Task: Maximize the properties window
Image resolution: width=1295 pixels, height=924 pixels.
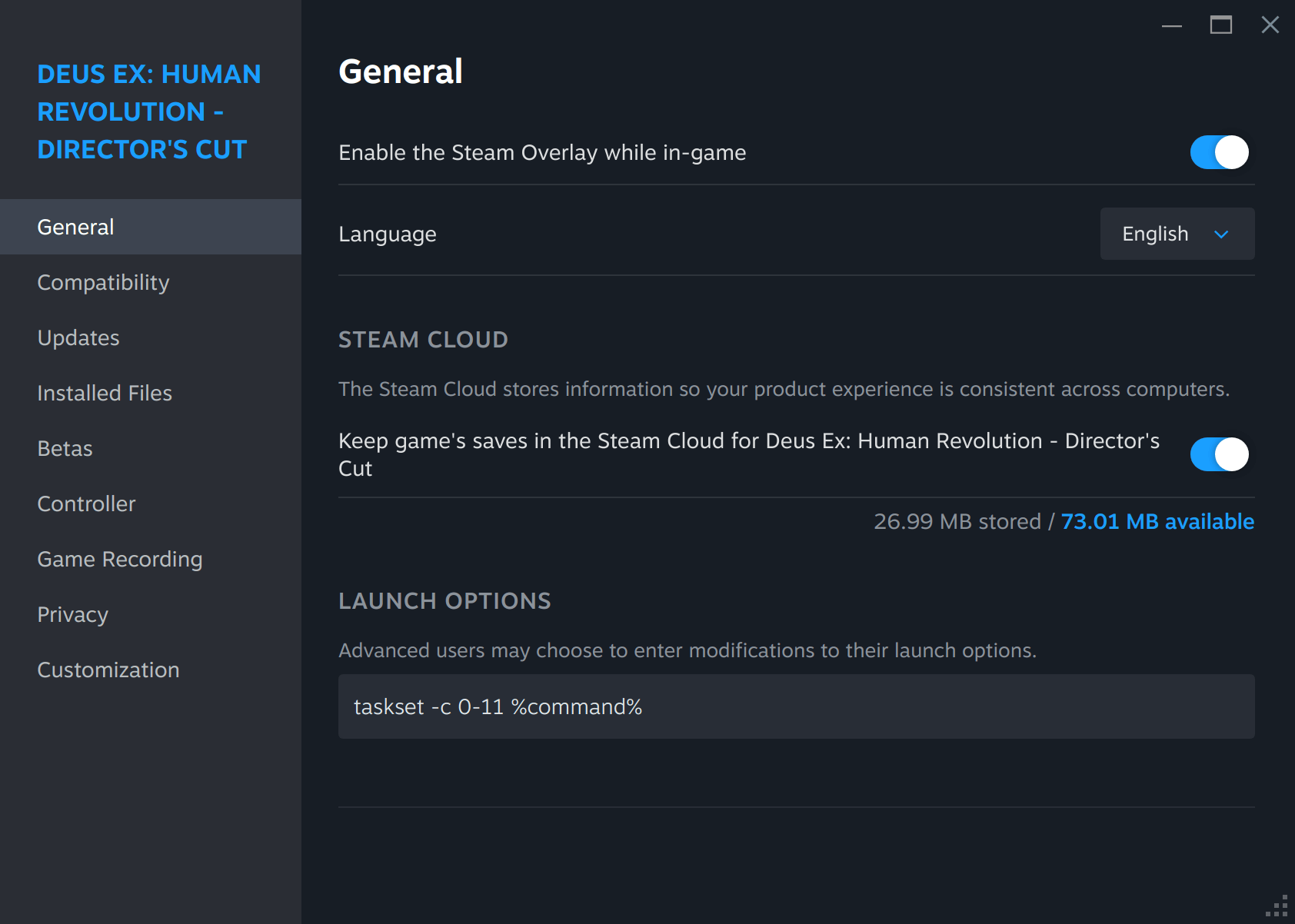Action: click(1221, 25)
